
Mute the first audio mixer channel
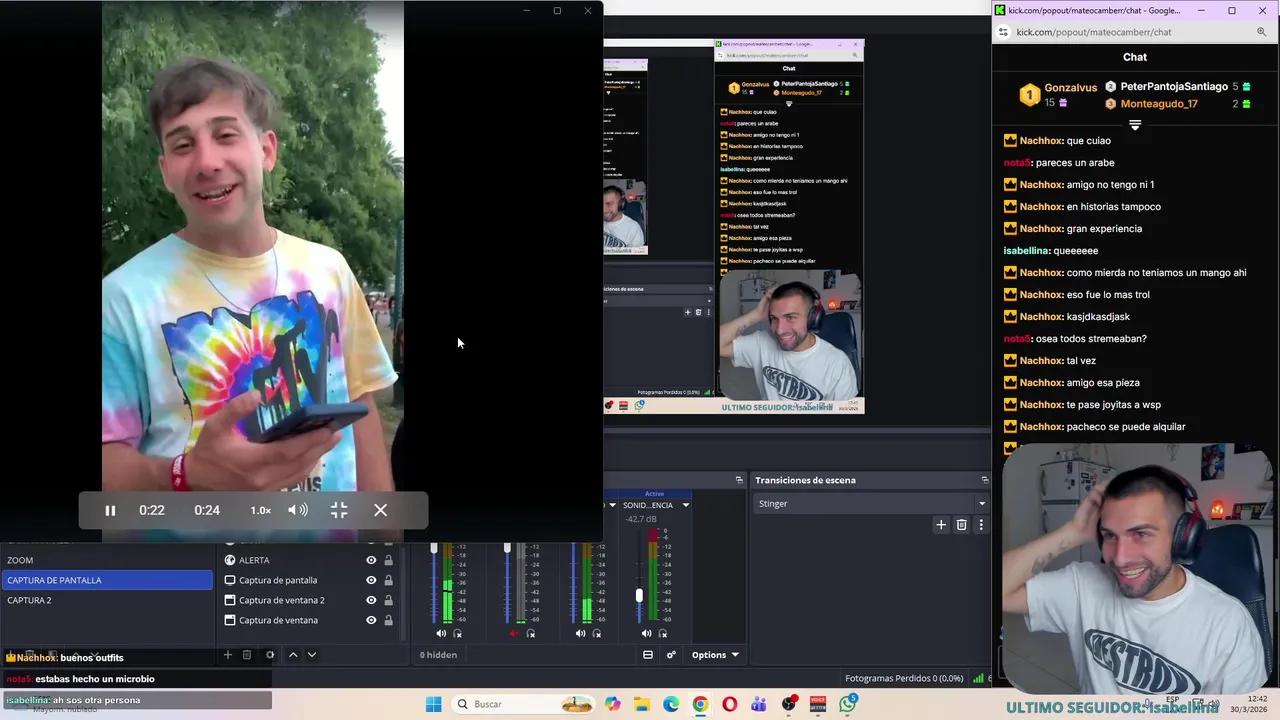pyautogui.click(x=441, y=633)
